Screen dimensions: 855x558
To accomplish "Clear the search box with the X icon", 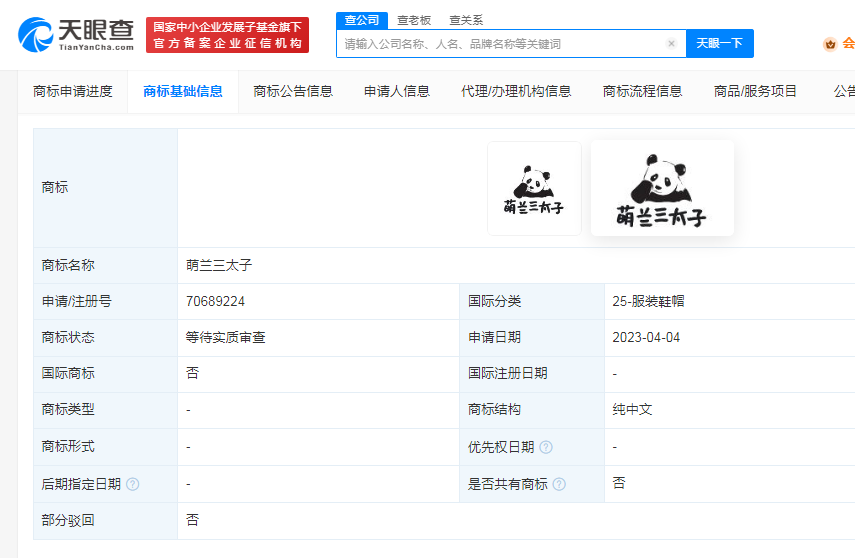I will click(x=671, y=44).
